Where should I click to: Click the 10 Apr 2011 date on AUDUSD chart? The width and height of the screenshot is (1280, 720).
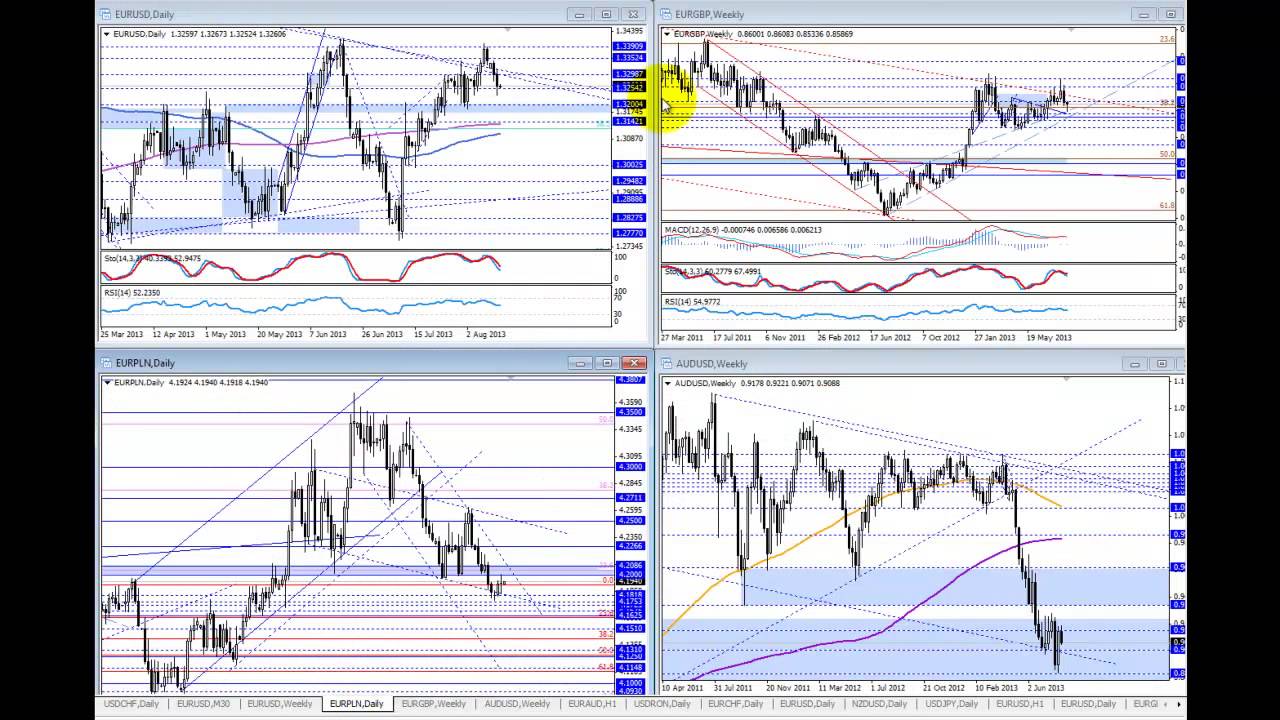(681, 687)
